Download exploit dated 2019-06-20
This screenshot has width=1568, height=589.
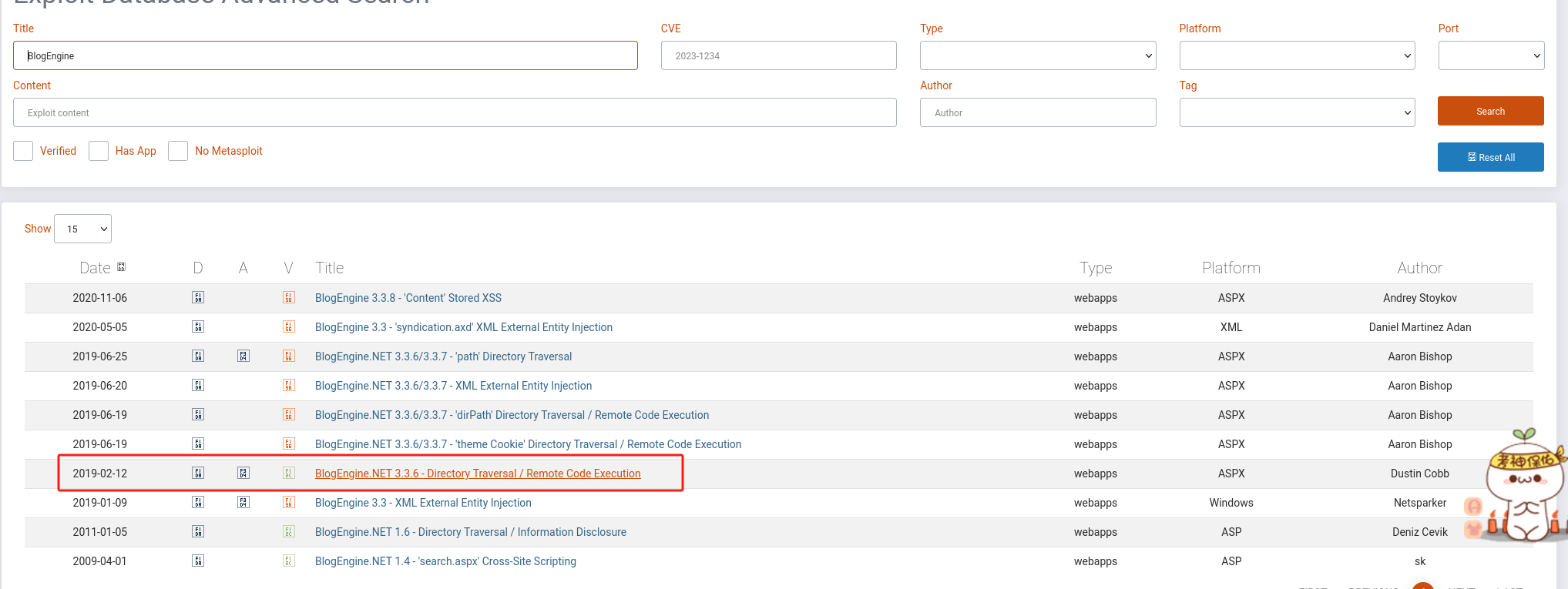pyautogui.click(x=198, y=386)
